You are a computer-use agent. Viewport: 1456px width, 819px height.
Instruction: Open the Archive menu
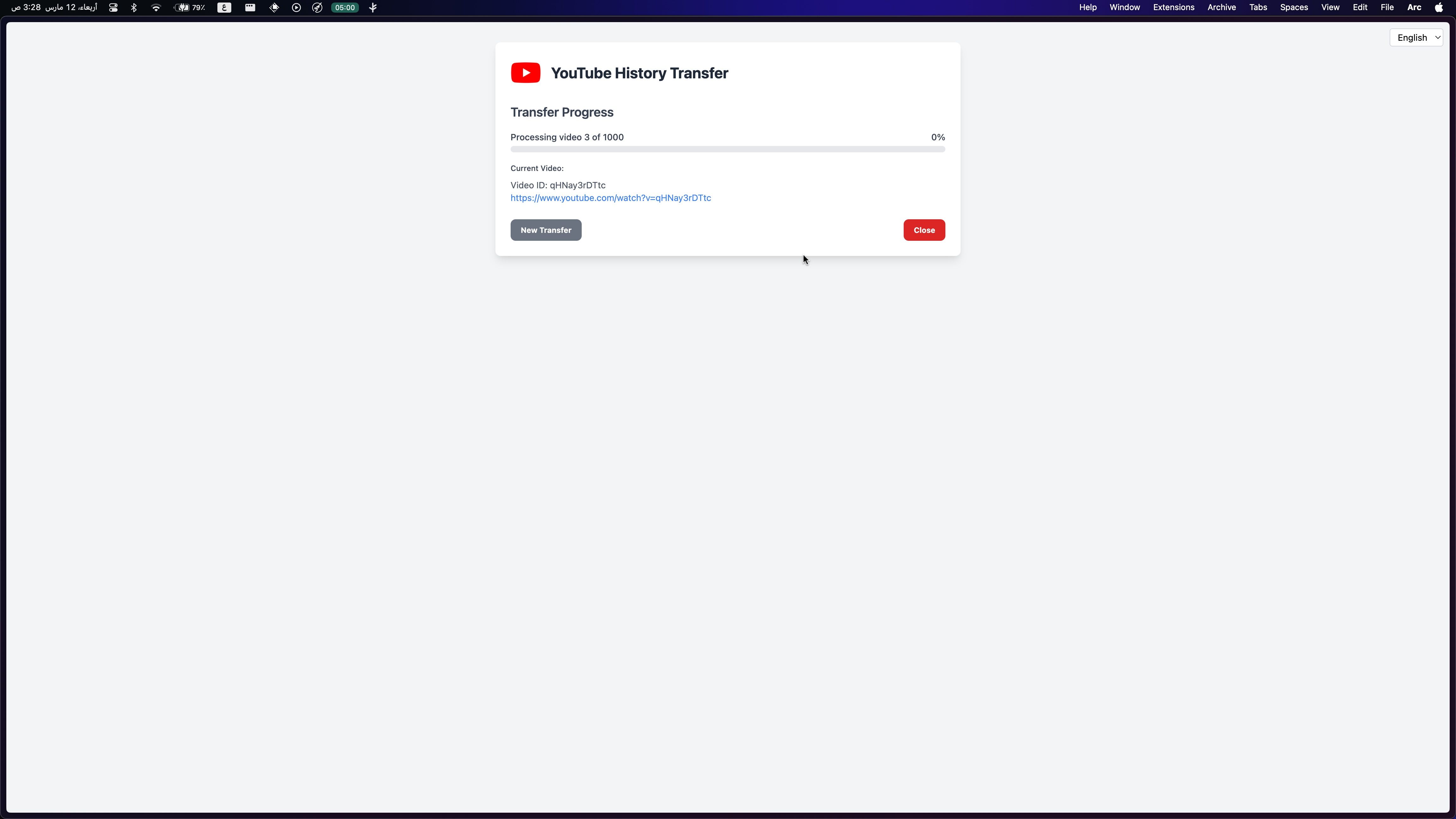(x=1222, y=7)
